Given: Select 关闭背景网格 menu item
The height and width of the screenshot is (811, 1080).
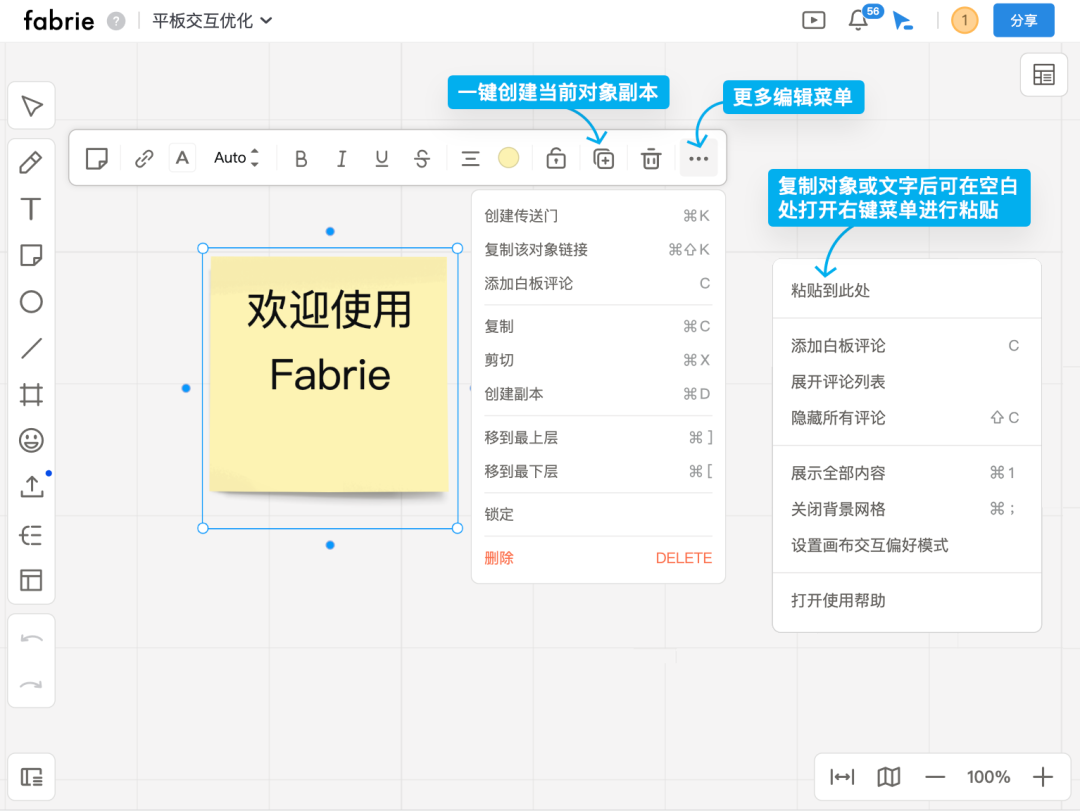Looking at the screenshot, I should coord(906,509).
